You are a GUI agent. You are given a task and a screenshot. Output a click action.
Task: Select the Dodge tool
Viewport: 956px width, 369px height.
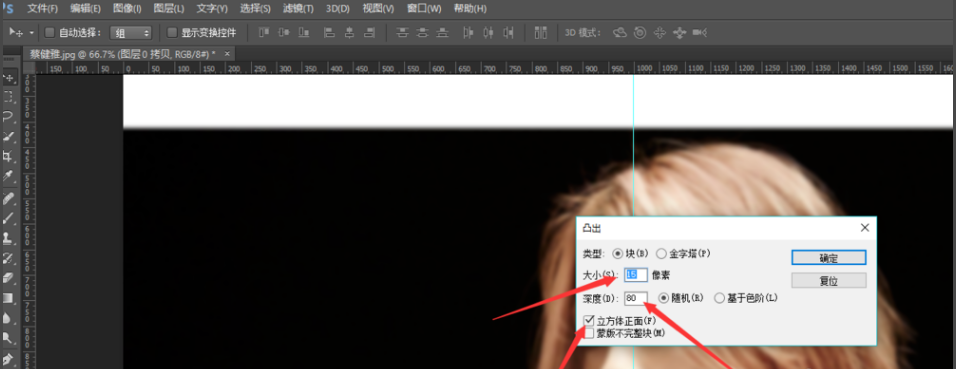9,337
